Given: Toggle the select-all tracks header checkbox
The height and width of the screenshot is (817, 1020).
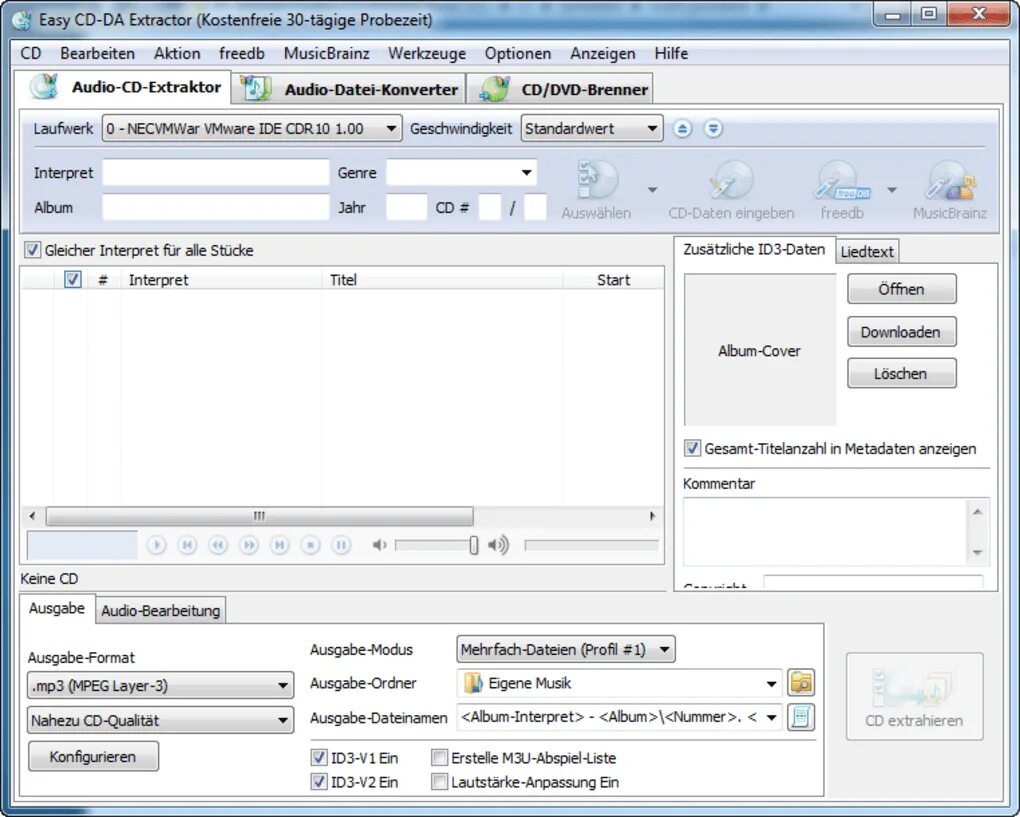Looking at the screenshot, I should pyautogui.click(x=72, y=279).
